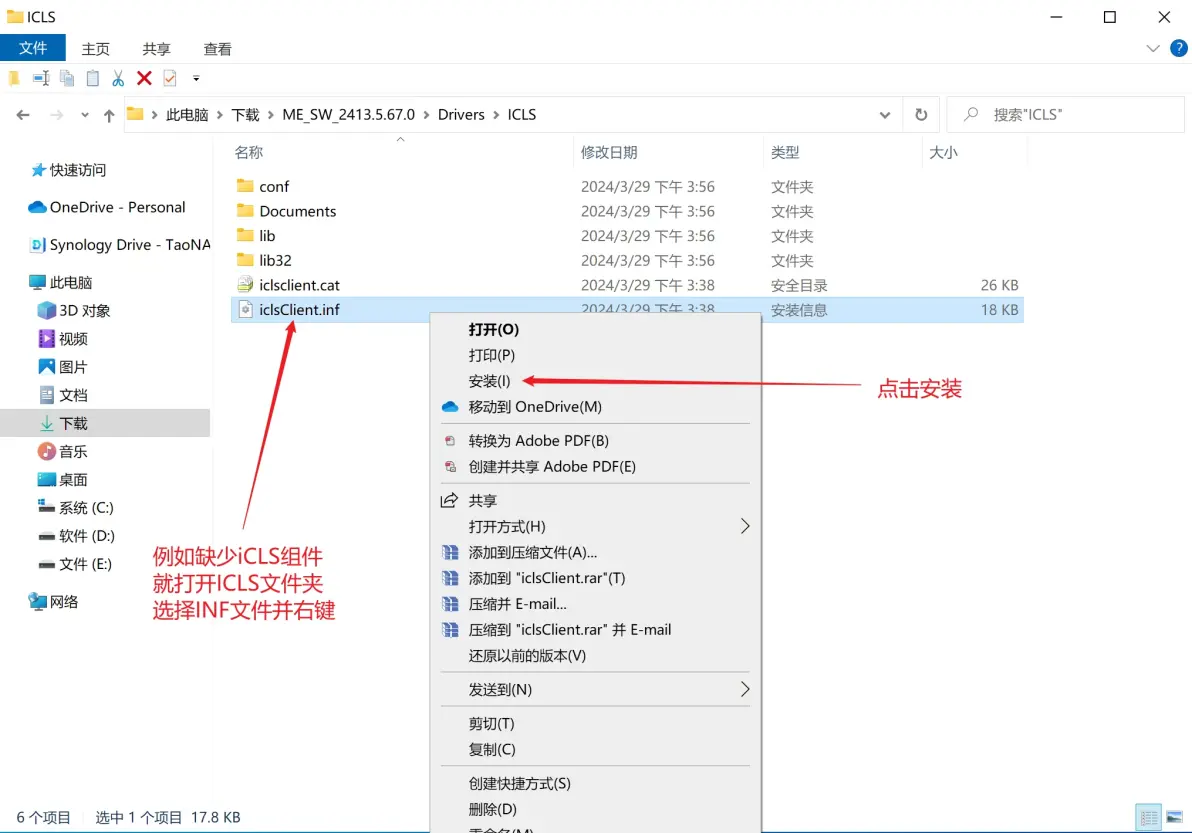Image resolution: width=1192 pixels, height=833 pixels.
Task: Click the Rename icon in quick access toolbar
Action: [41, 78]
